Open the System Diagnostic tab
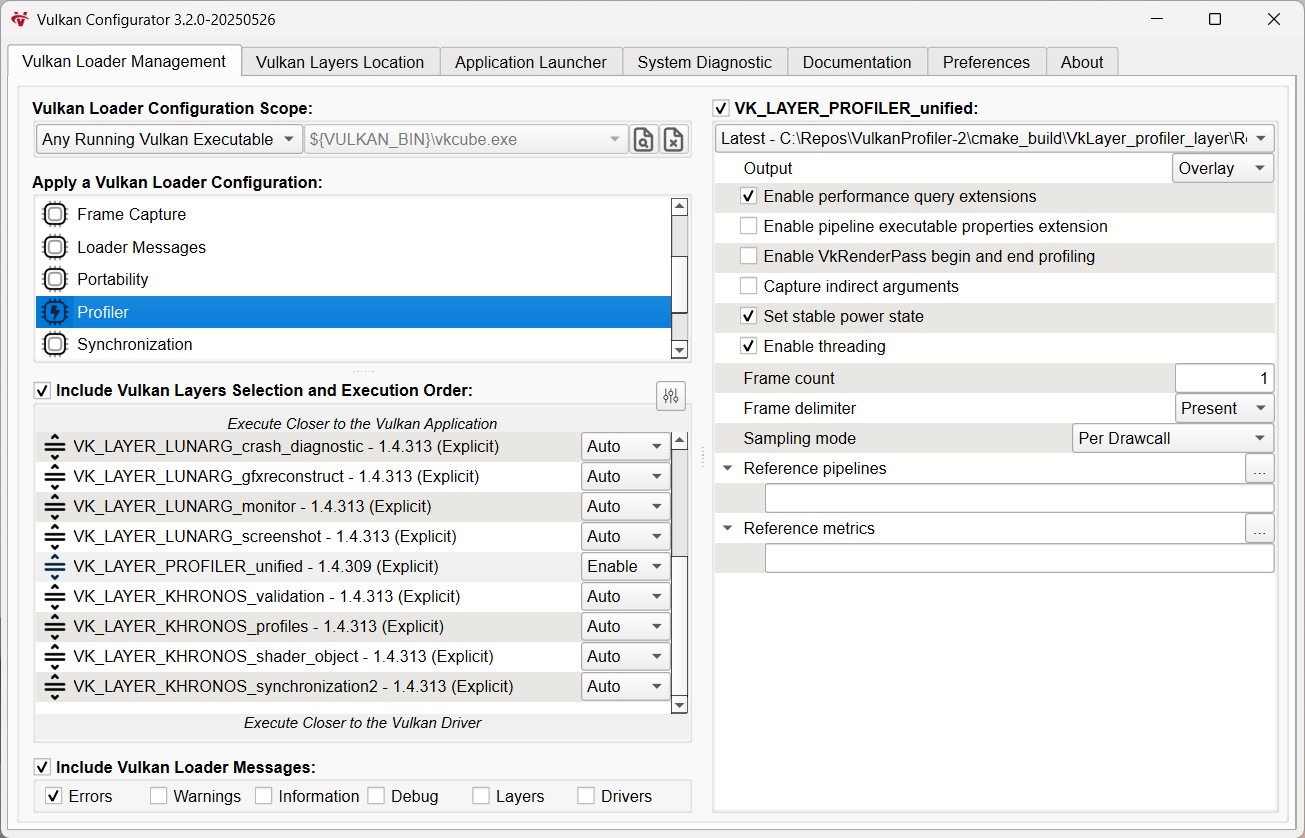The height and width of the screenshot is (838, 1305). [x=705, y=62]
